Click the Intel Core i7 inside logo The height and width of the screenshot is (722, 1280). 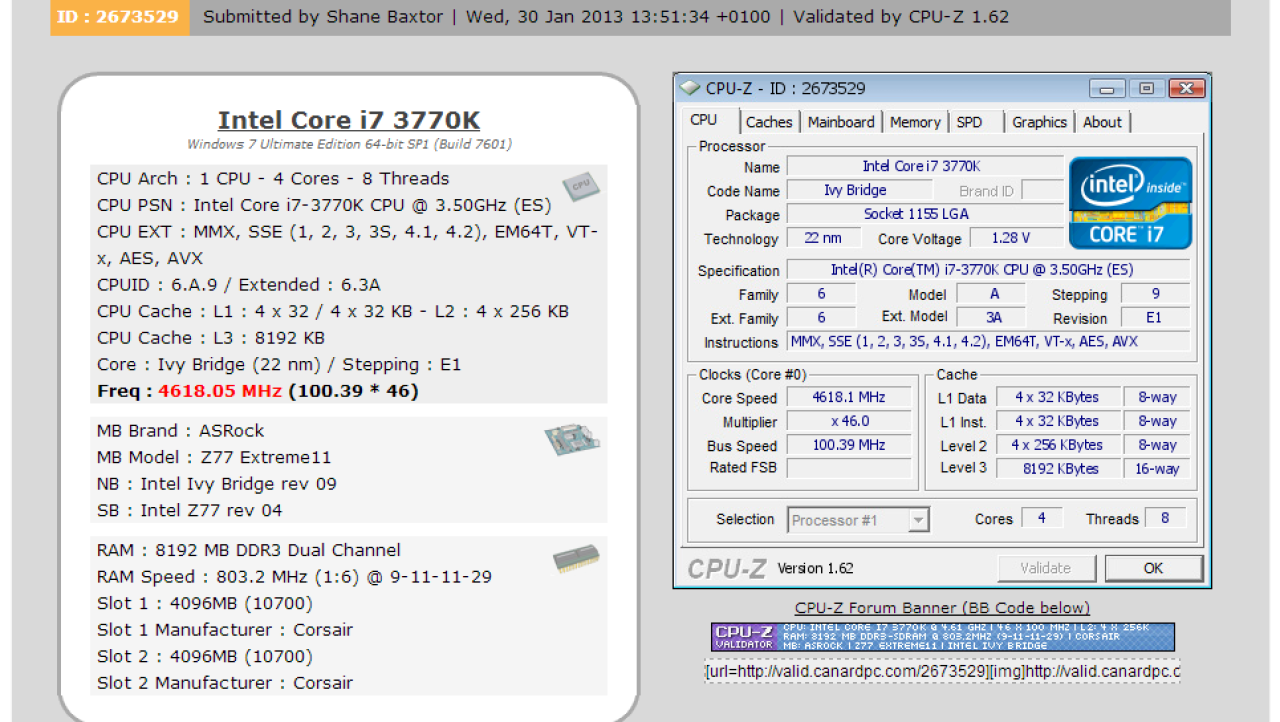[x=1130, y=202]
